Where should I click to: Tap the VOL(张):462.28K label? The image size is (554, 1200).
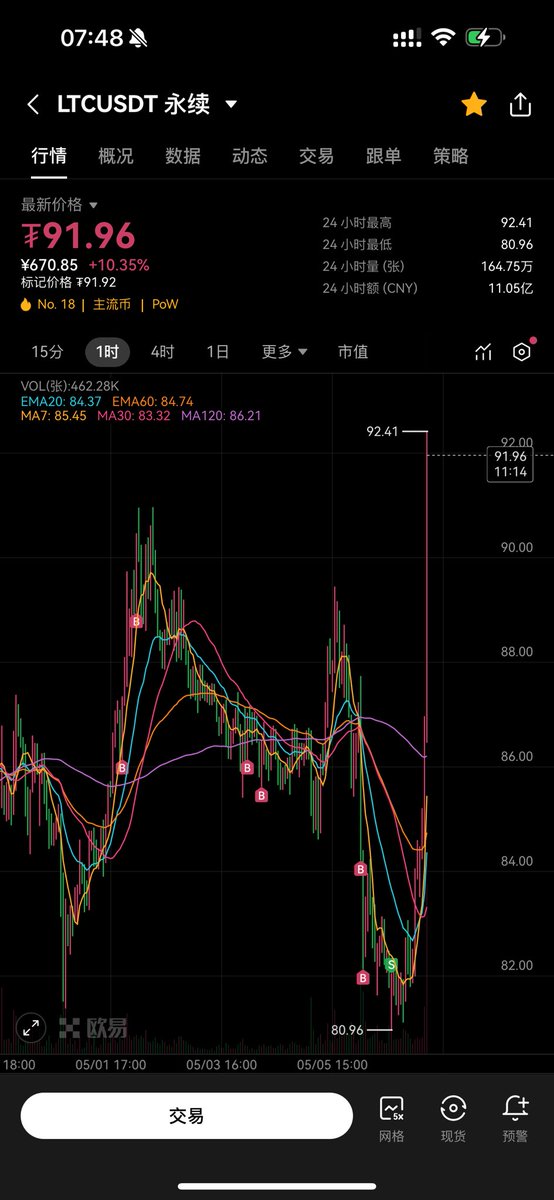click(x=70, y=386)
